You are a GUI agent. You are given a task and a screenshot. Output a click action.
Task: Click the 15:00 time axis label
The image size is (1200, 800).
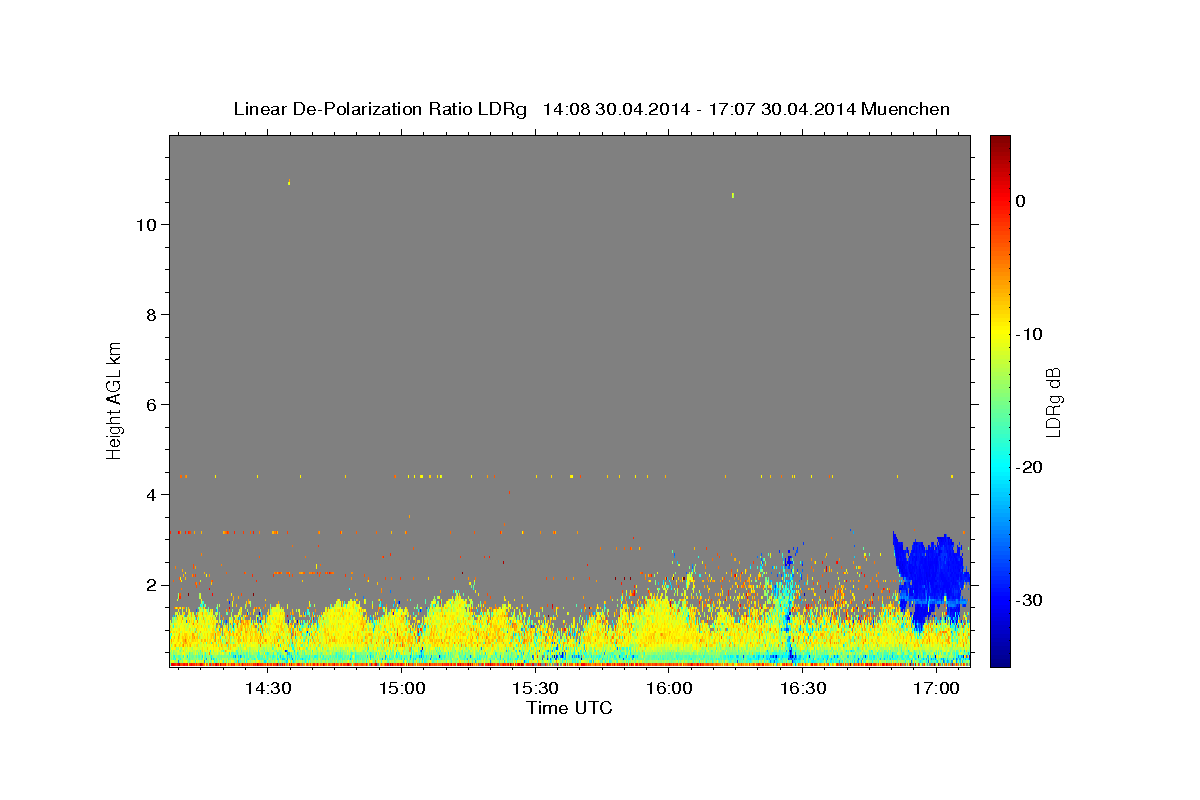(x=402, y=688)
